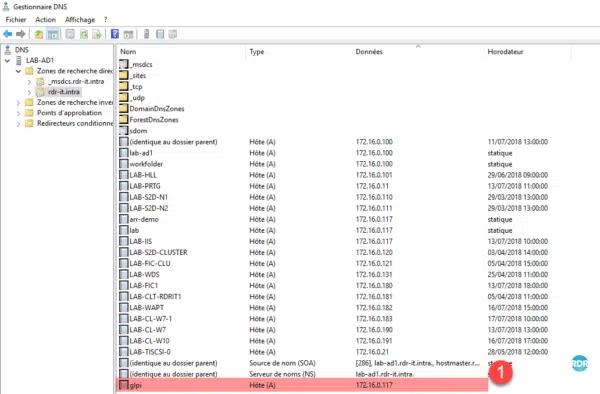Click the ForestDnsZones folder icon
This screenshot has width=600, height=394.
(x=124, y=120)
